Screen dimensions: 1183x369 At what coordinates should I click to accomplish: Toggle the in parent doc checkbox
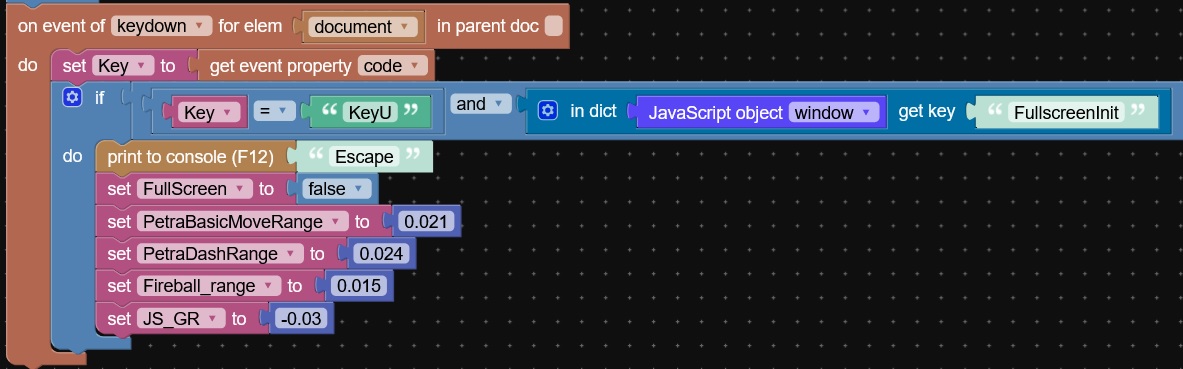point(554,26)
